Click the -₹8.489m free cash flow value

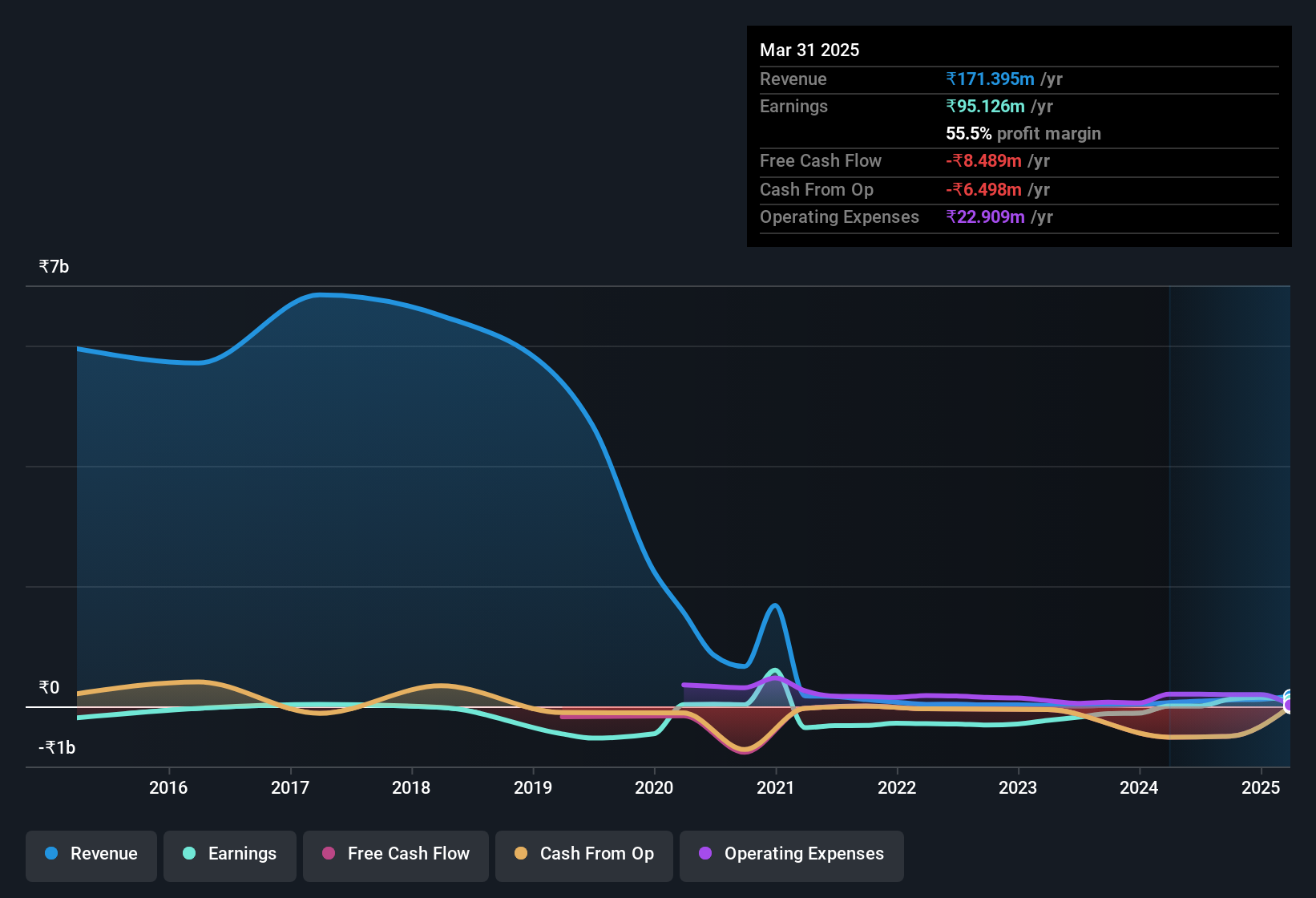point(983,160)
